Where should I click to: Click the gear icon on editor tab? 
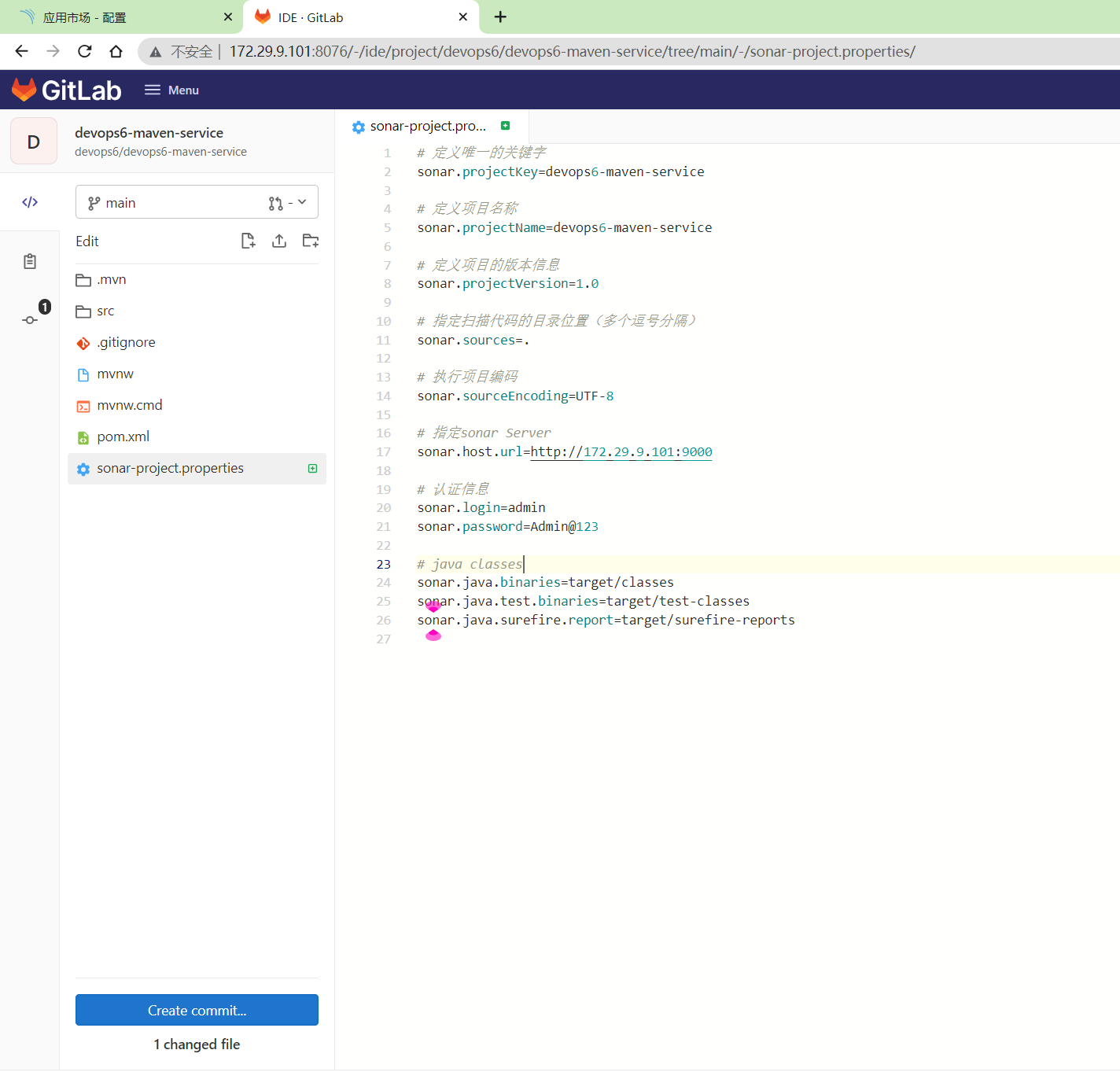[359, 127]
